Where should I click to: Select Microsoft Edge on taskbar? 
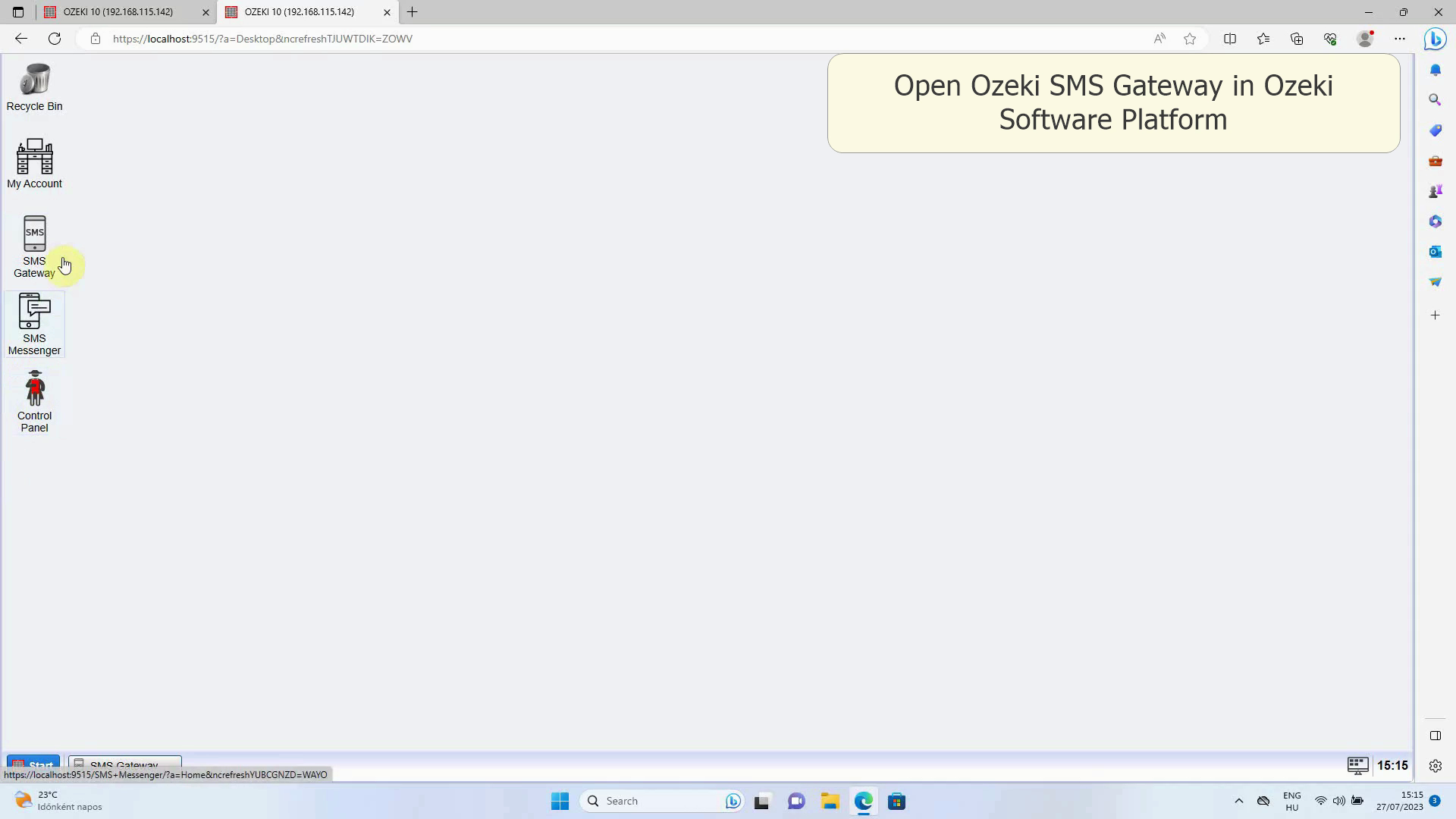[864, 802]
